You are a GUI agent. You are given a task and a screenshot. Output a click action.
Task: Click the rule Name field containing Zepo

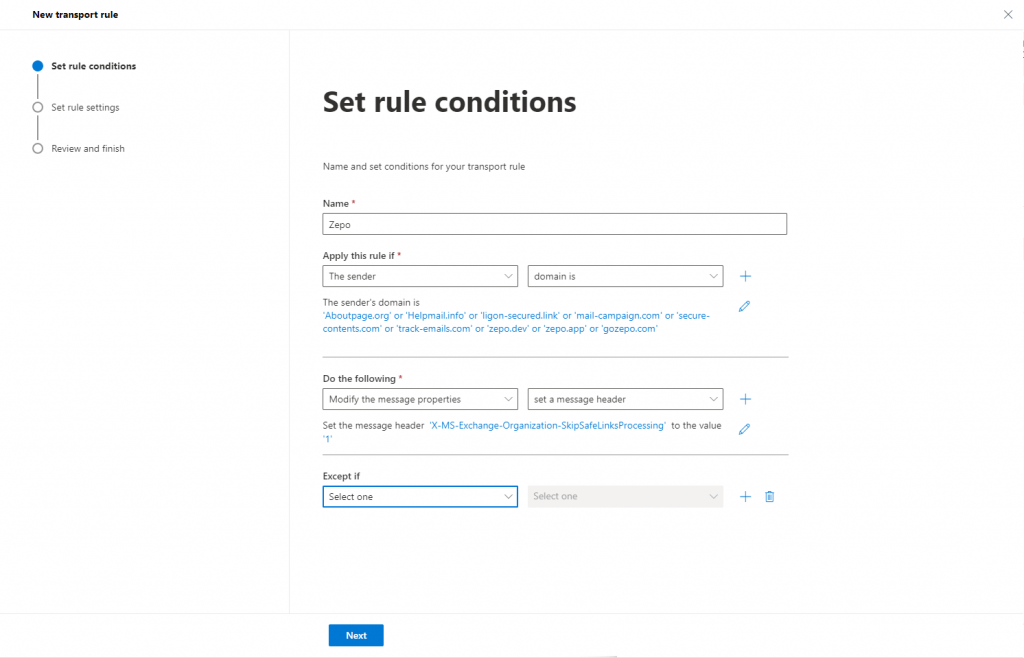click(x=555, y=225)
